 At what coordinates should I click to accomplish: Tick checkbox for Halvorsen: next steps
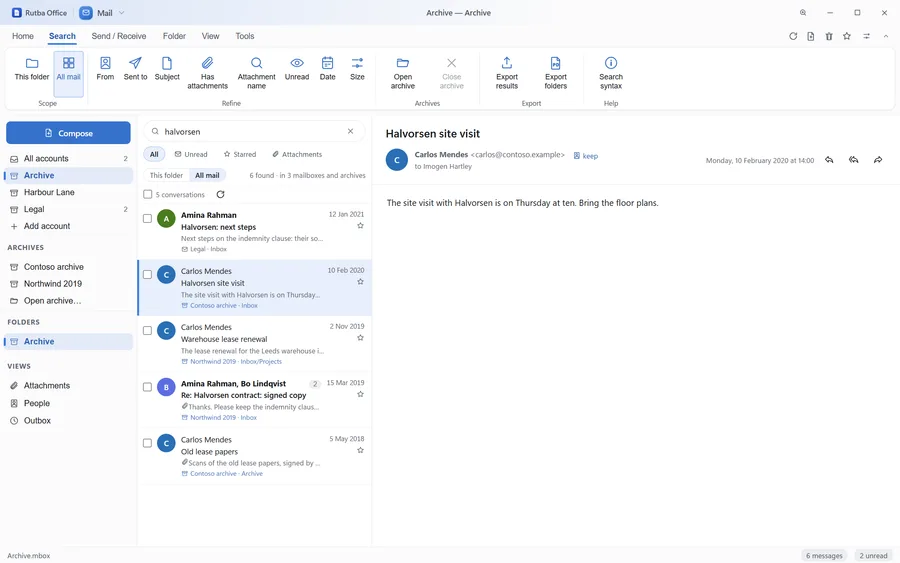(148, 219)
